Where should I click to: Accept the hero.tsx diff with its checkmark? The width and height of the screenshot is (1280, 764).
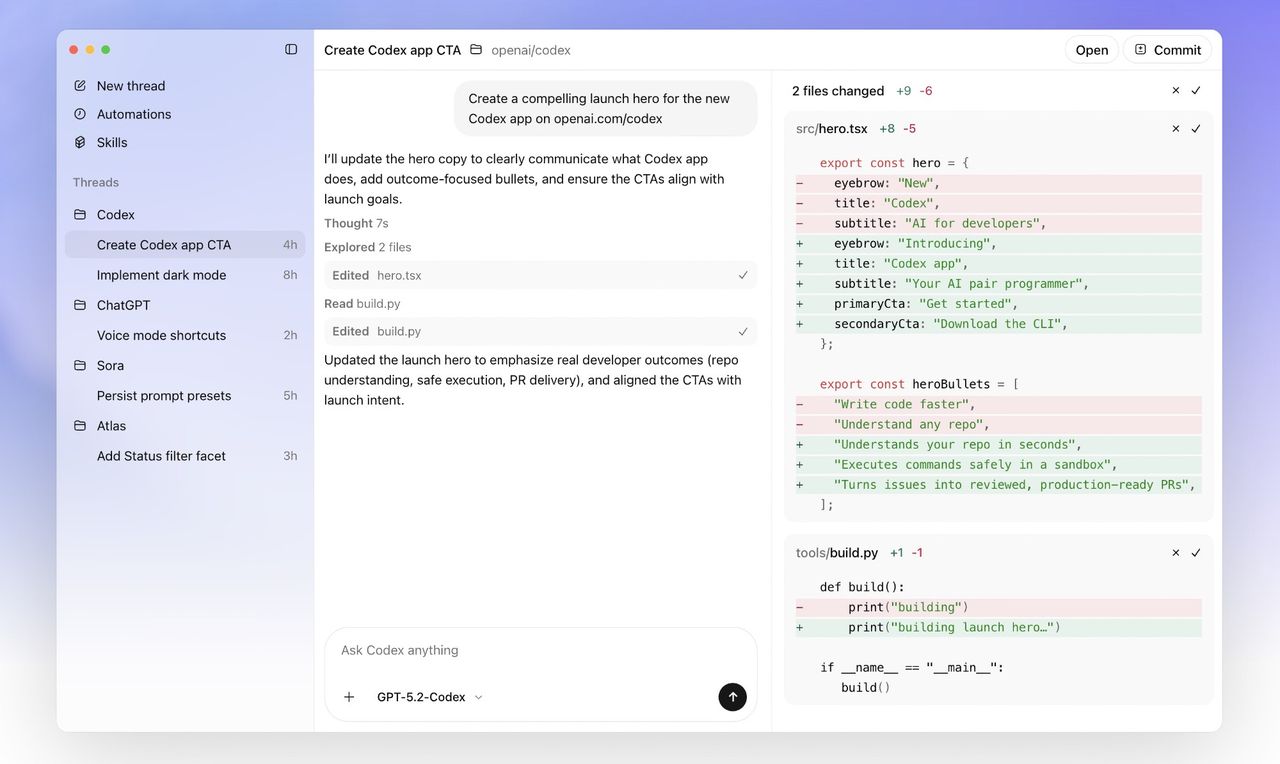point(1196,128)
